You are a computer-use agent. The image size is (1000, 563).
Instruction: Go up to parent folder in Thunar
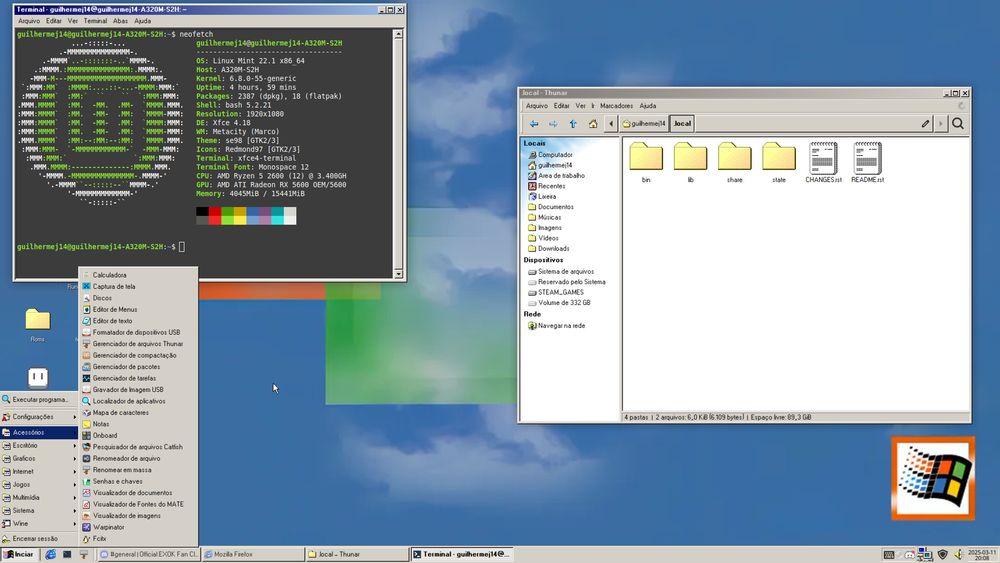click(x=573, y=124)
